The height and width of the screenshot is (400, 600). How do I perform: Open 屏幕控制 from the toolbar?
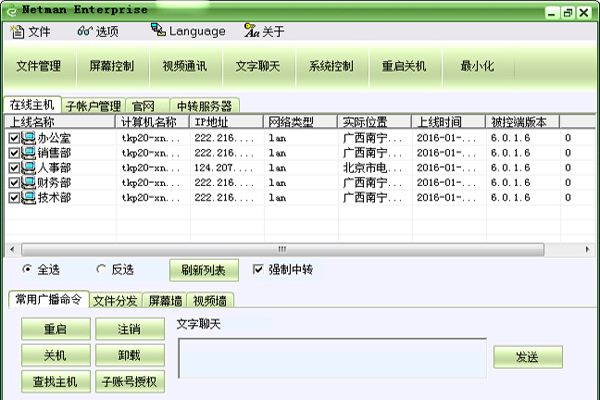point(111,67)
